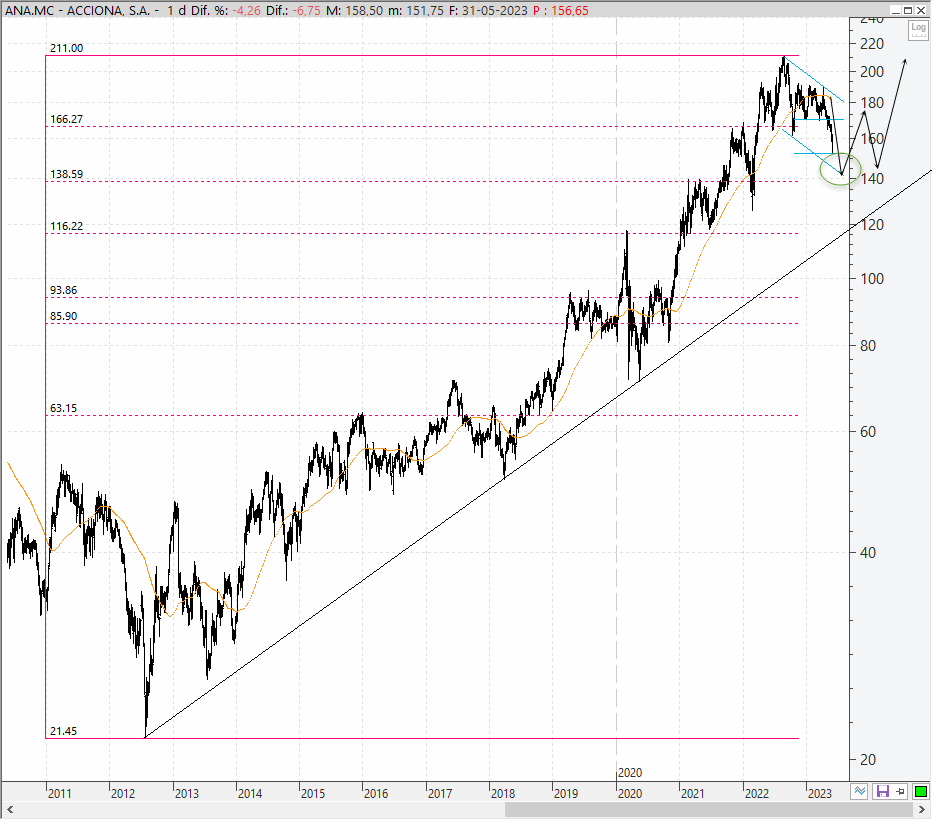The image size is (932, 820).
Task: Click the 21.45 Fibonacci level label
Action: [64, 731]
